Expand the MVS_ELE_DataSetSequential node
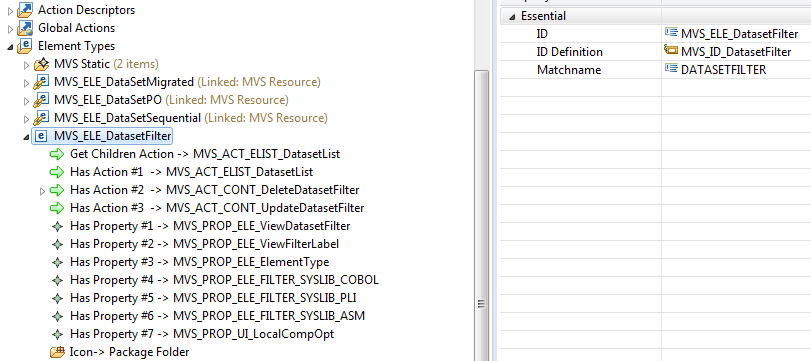The width and height of the screenshot is (811, 361). pos(27,119)
